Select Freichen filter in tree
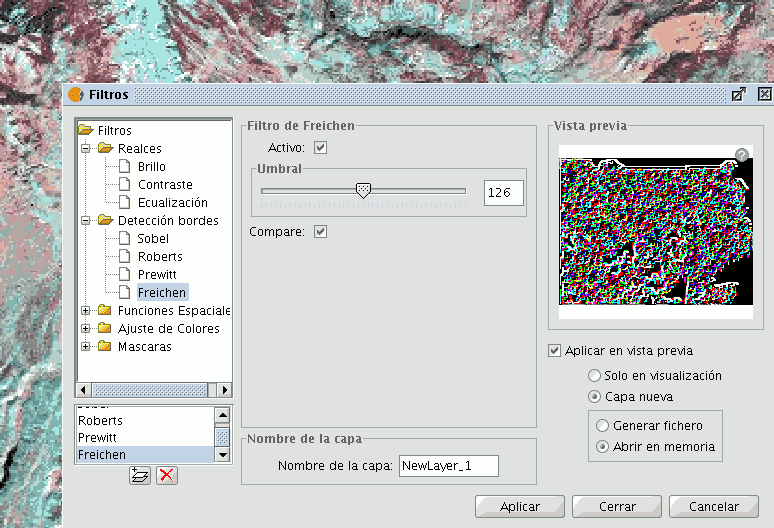The image size is (774, 528). [x=162, y=293]
